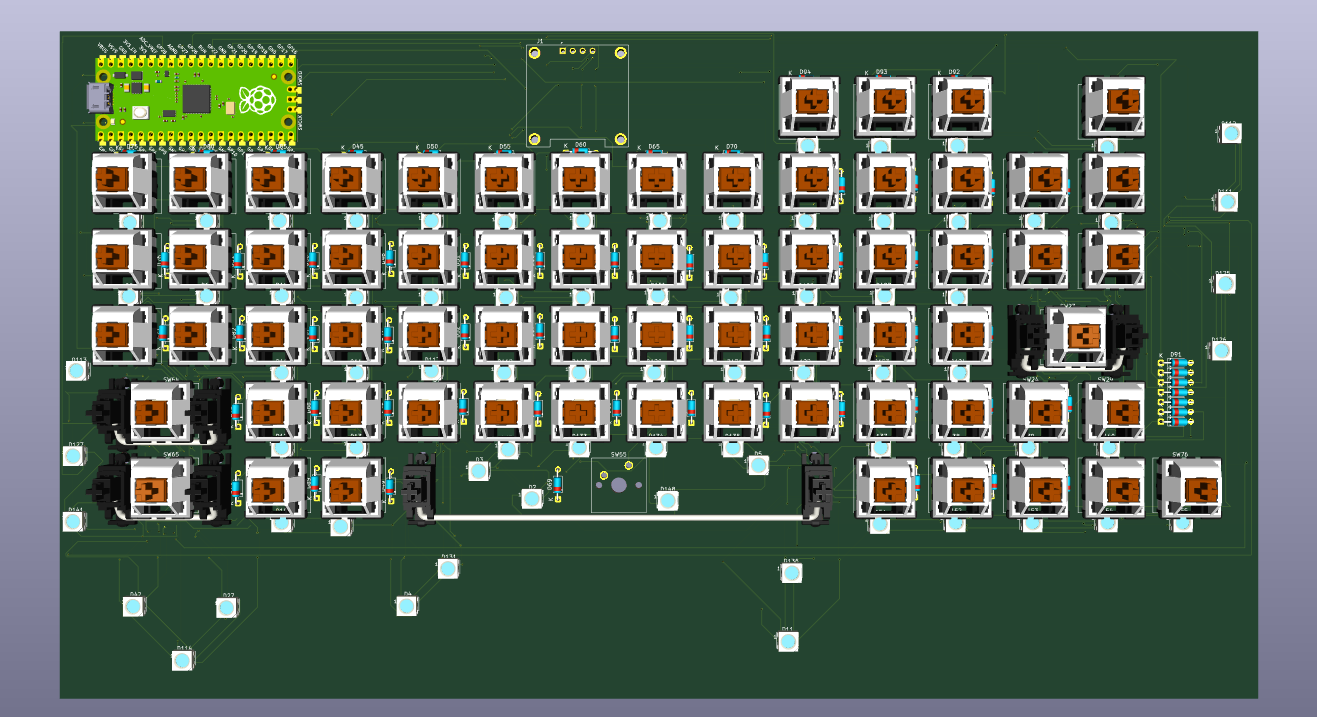
Task: Click the Raspberry Pi logo on the Pico
Action: pyautogui.click(x=258, y=98)
